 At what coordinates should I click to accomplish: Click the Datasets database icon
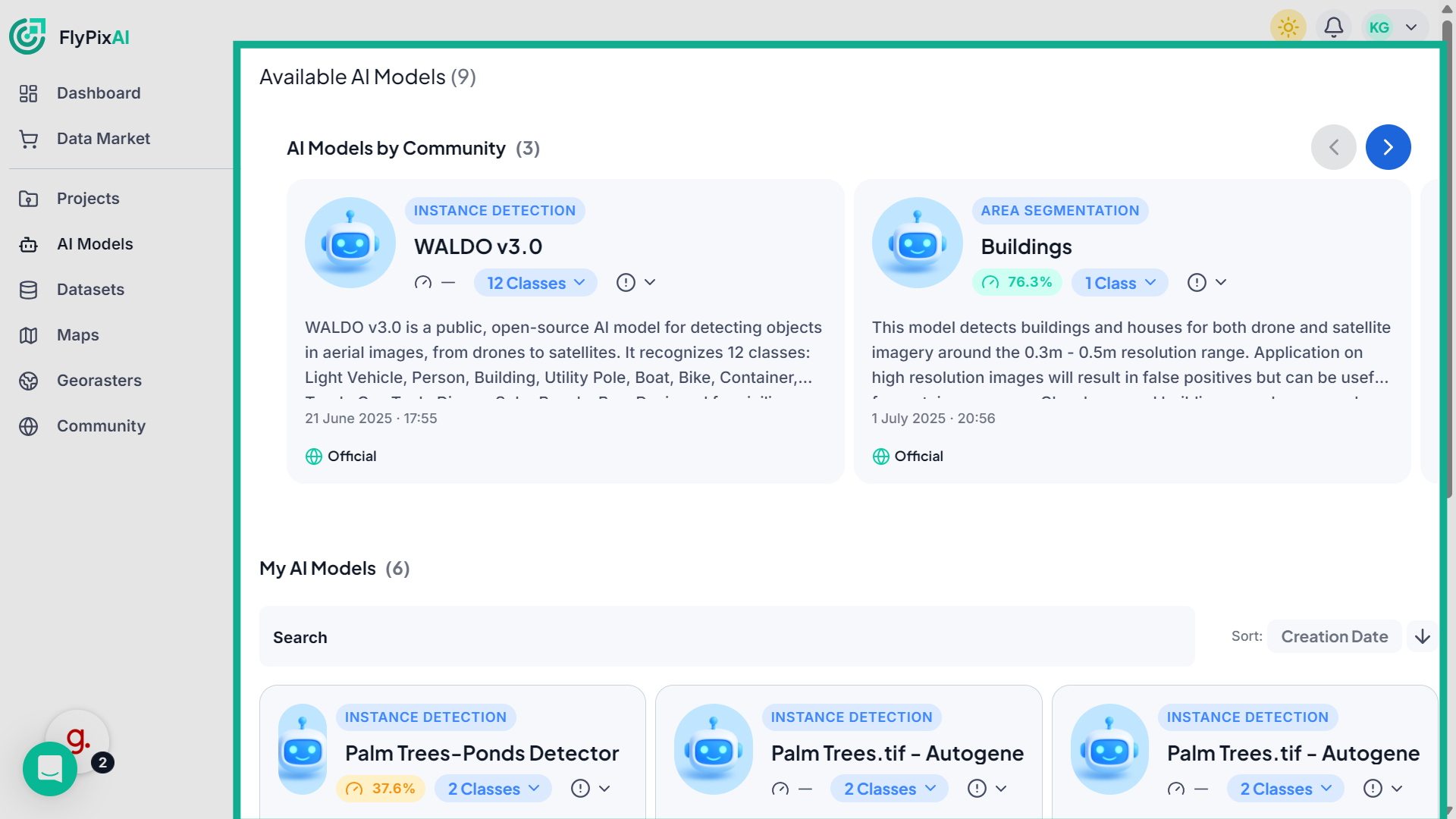pos(28,290)
